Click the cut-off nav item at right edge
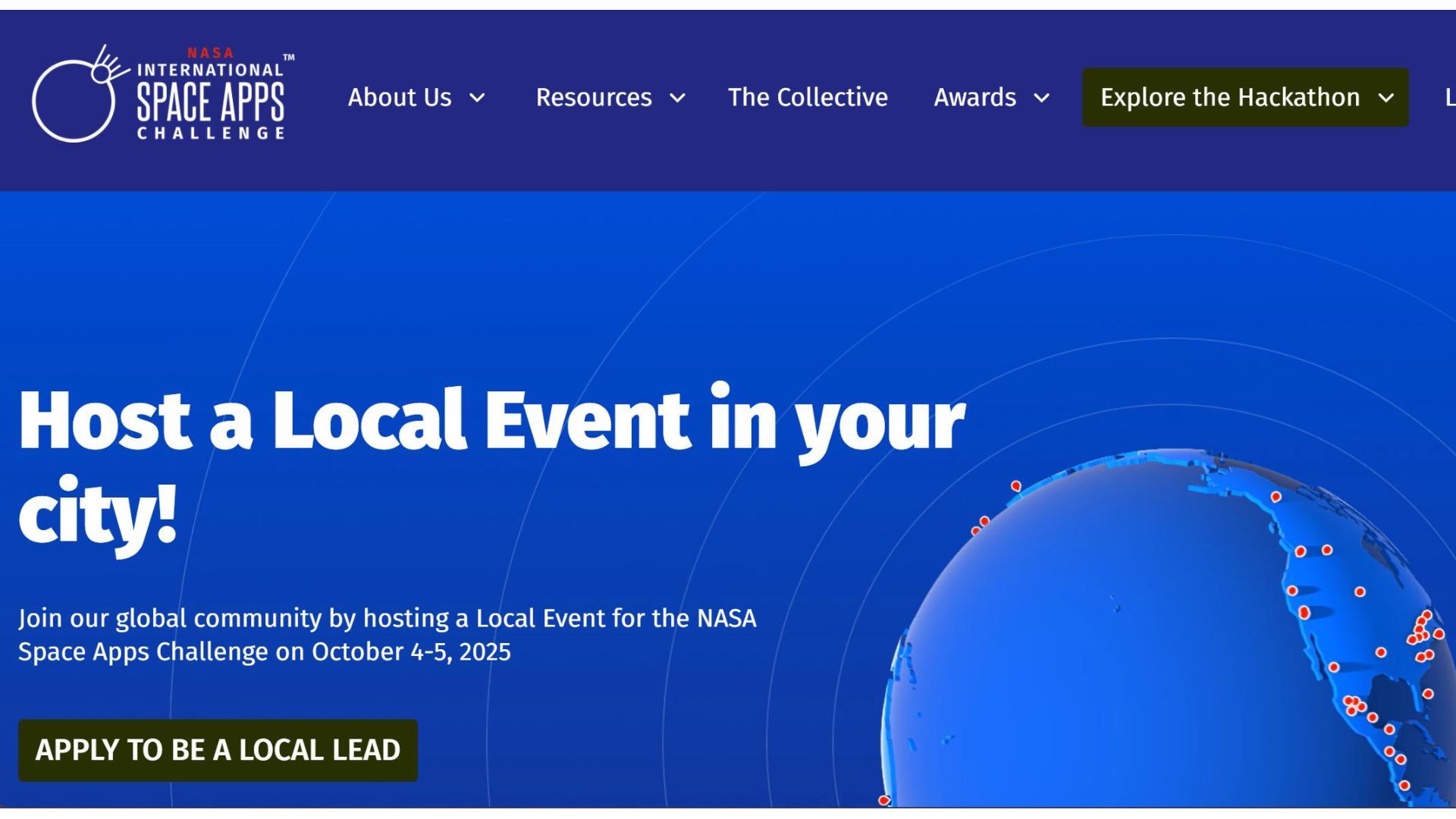The width and height of the screenshot is (1456, 819). (1449, 98)
